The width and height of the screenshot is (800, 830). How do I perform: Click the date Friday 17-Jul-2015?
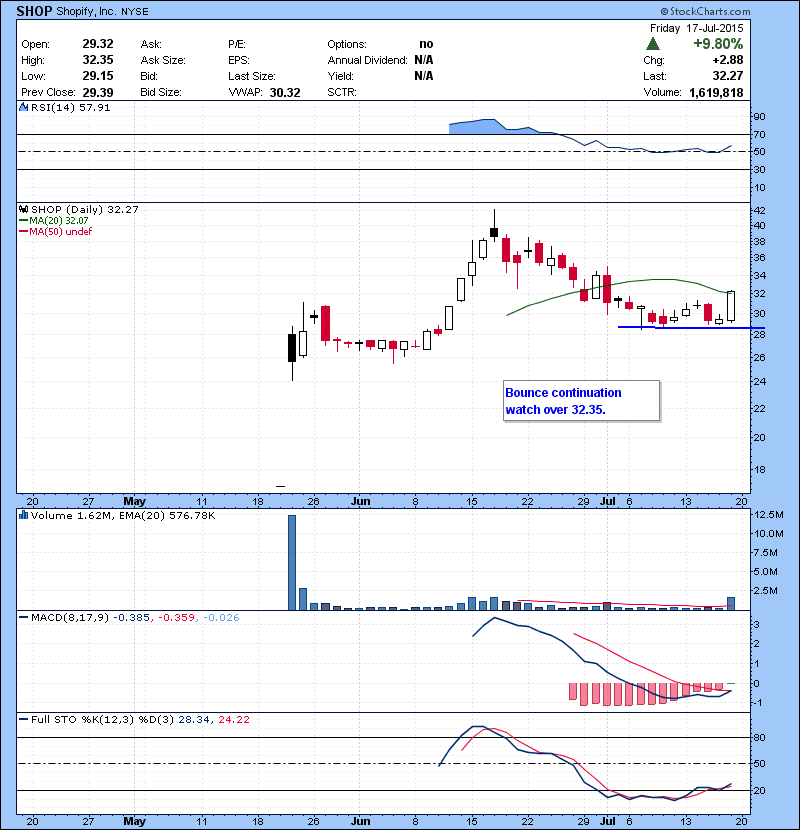[x=696, y=28]
